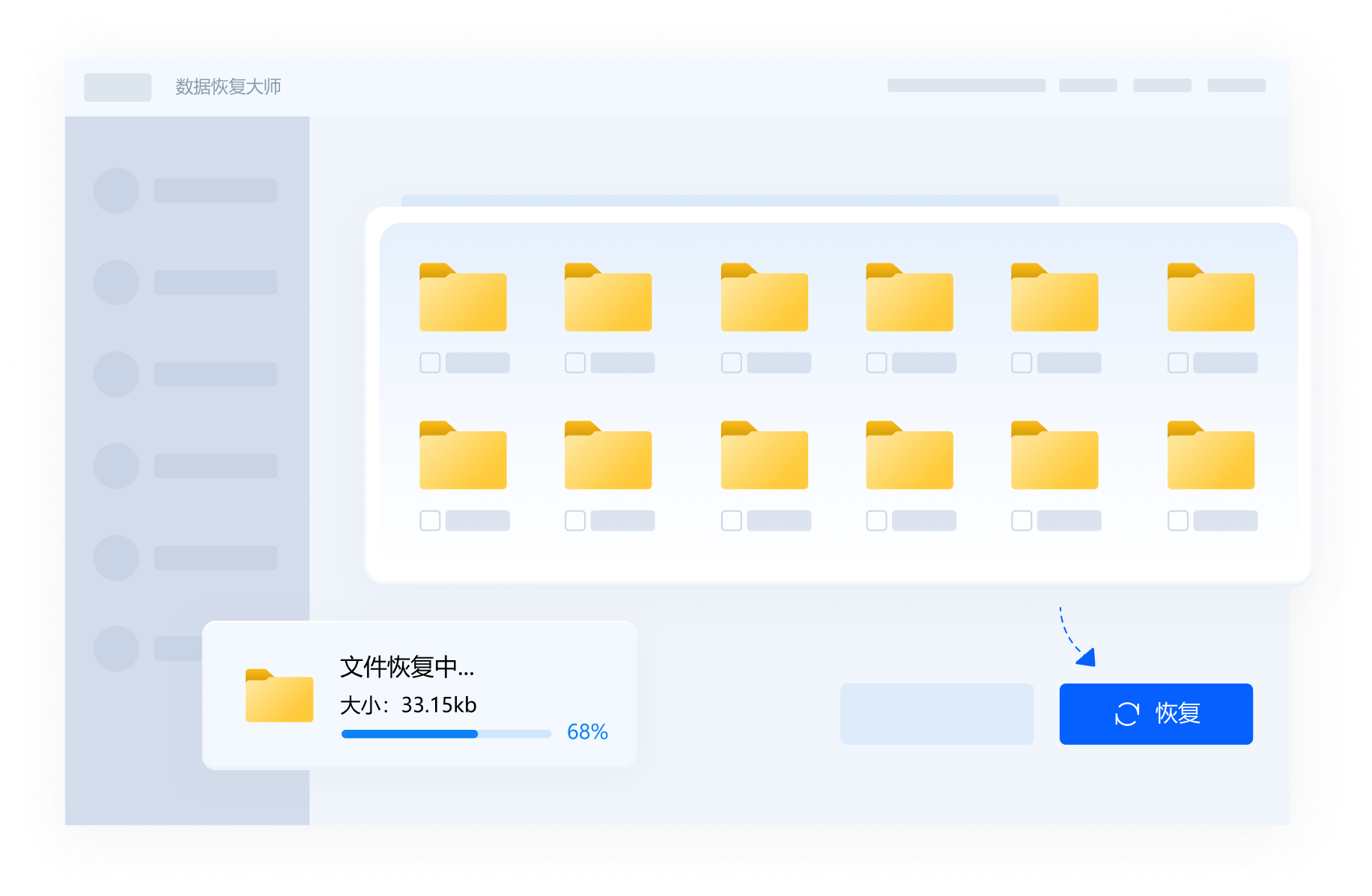Click the second circular sidebar icon
This screenshot has width=1372, height=896.
116,282
